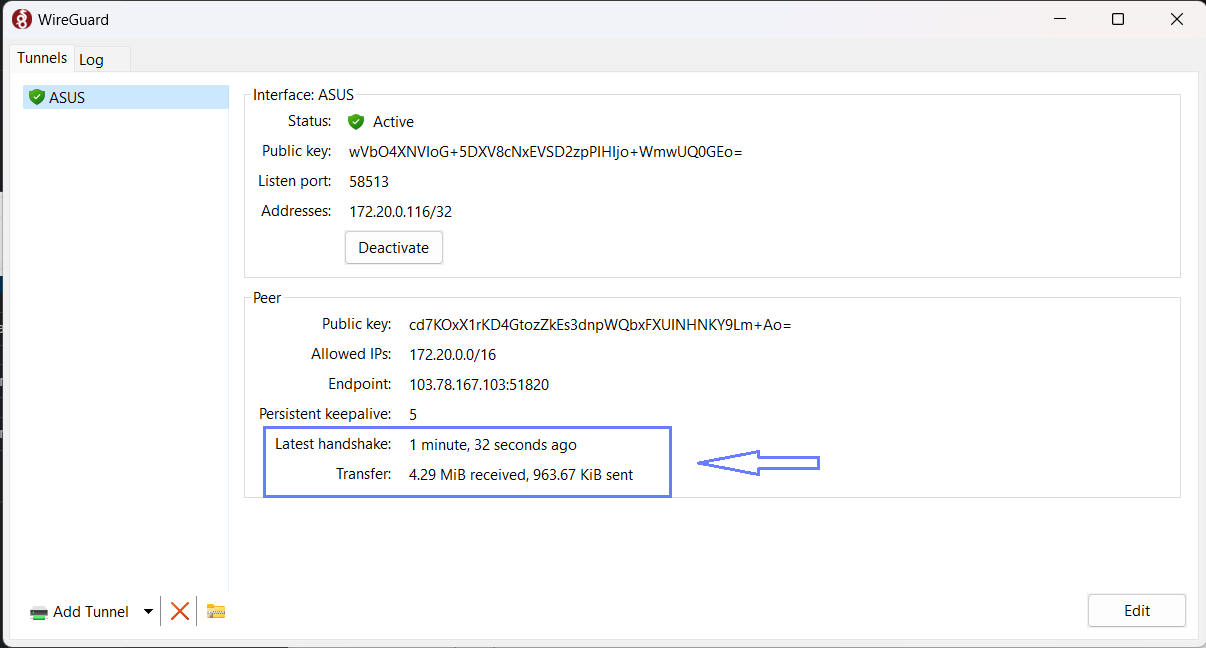Minimize the WireGuard window
Image resolution: width=1206 pixels, height=648 pixels.
1062,19
